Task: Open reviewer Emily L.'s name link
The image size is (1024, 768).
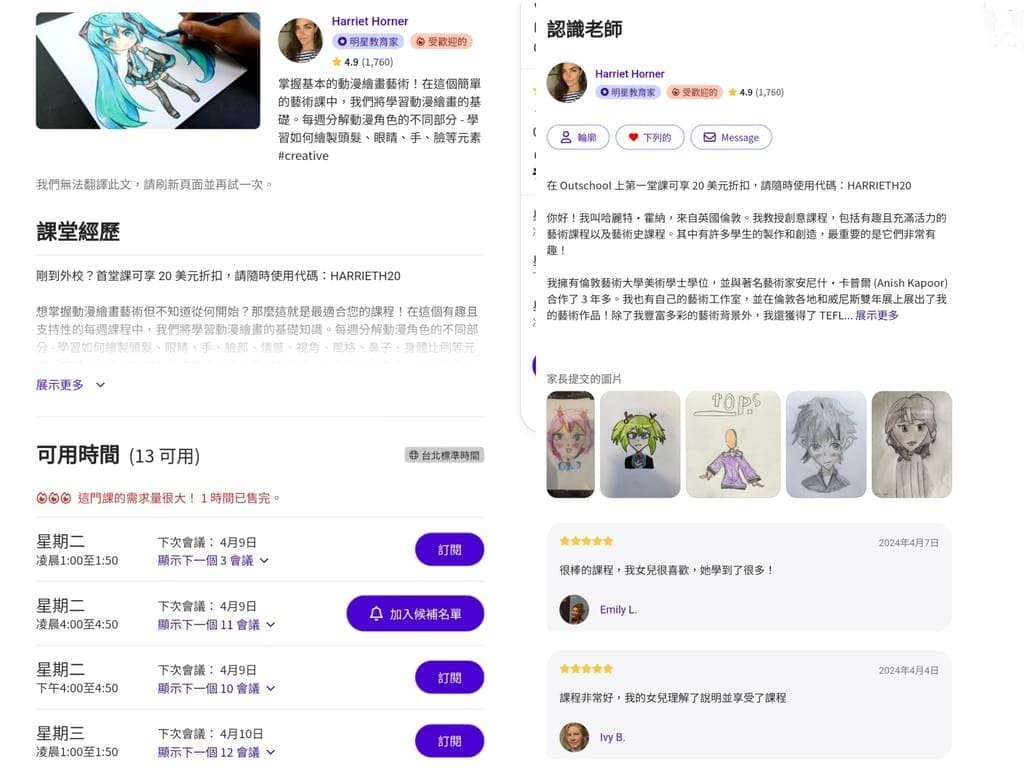Action: pos(618,609)
